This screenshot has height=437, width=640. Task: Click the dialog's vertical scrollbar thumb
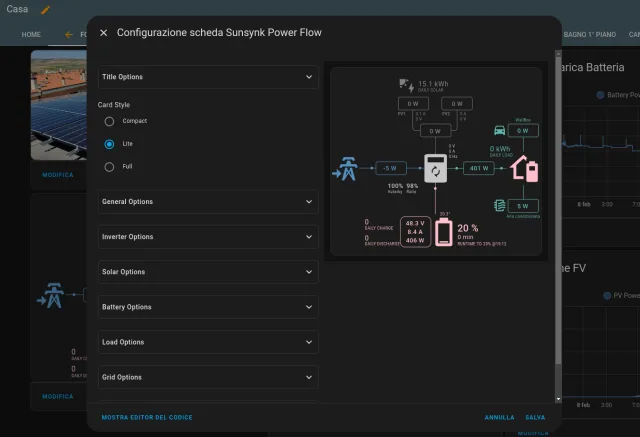(x=558, y=210)
